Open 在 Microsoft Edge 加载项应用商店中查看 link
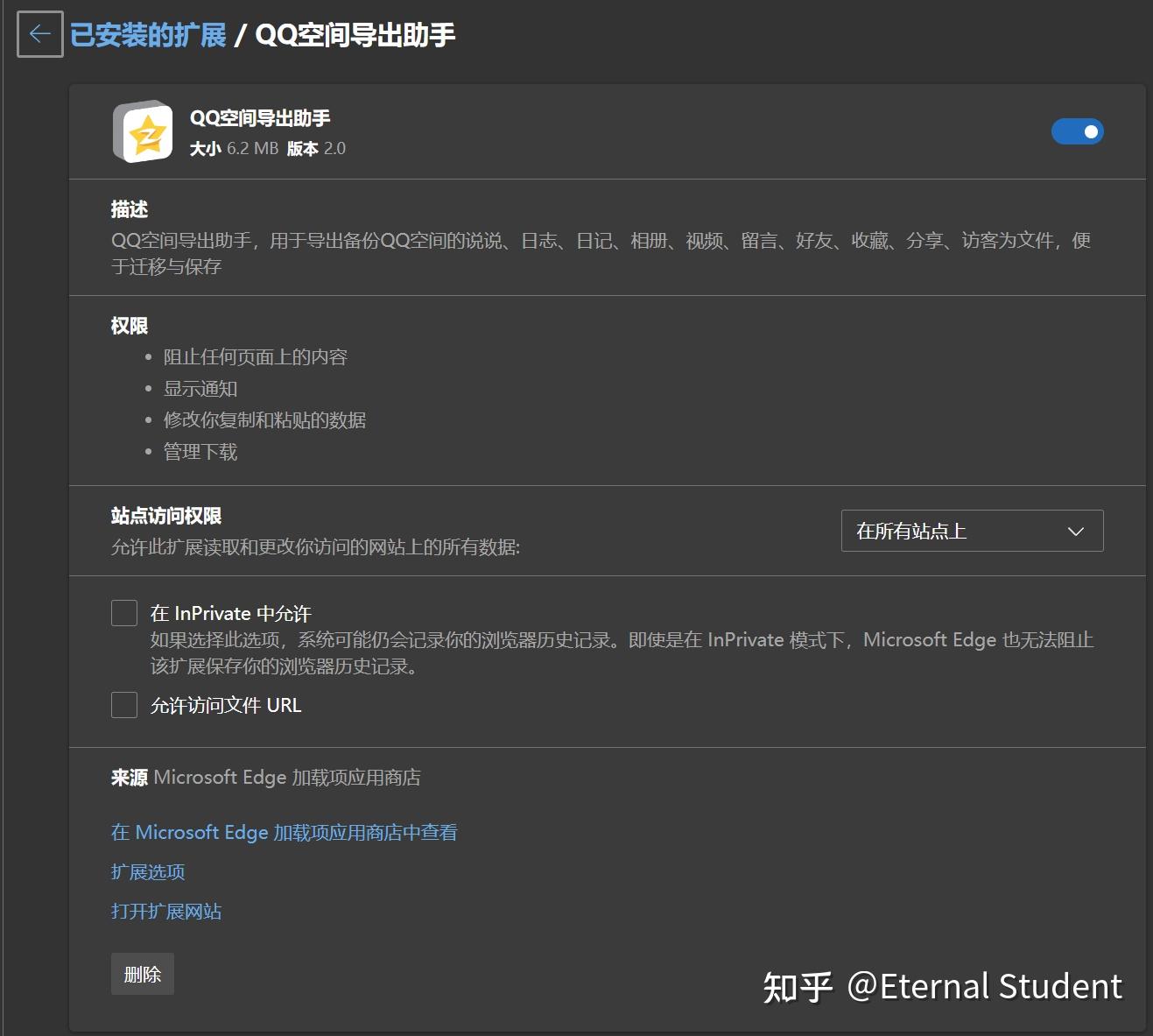Screen dimensions: 1153x1036 (284, 832)
